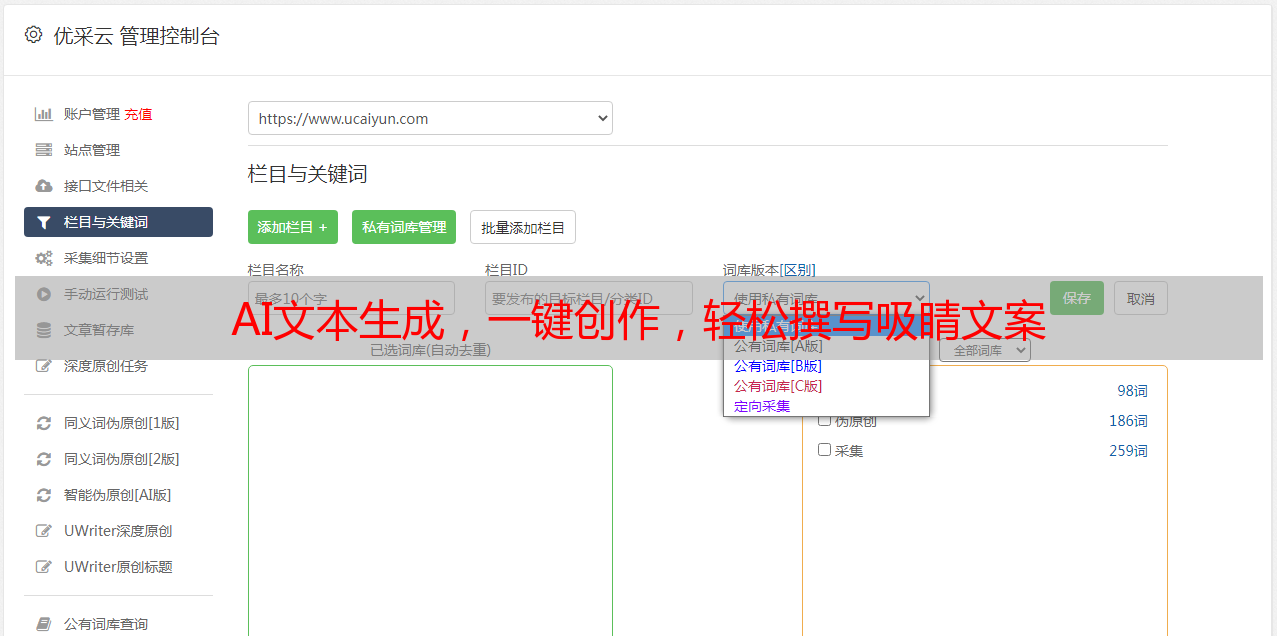Go to UWriter原创标题 in the sidebar
Image resolution: width=1277 pixels, height=636 pixels.
[118, 567]
